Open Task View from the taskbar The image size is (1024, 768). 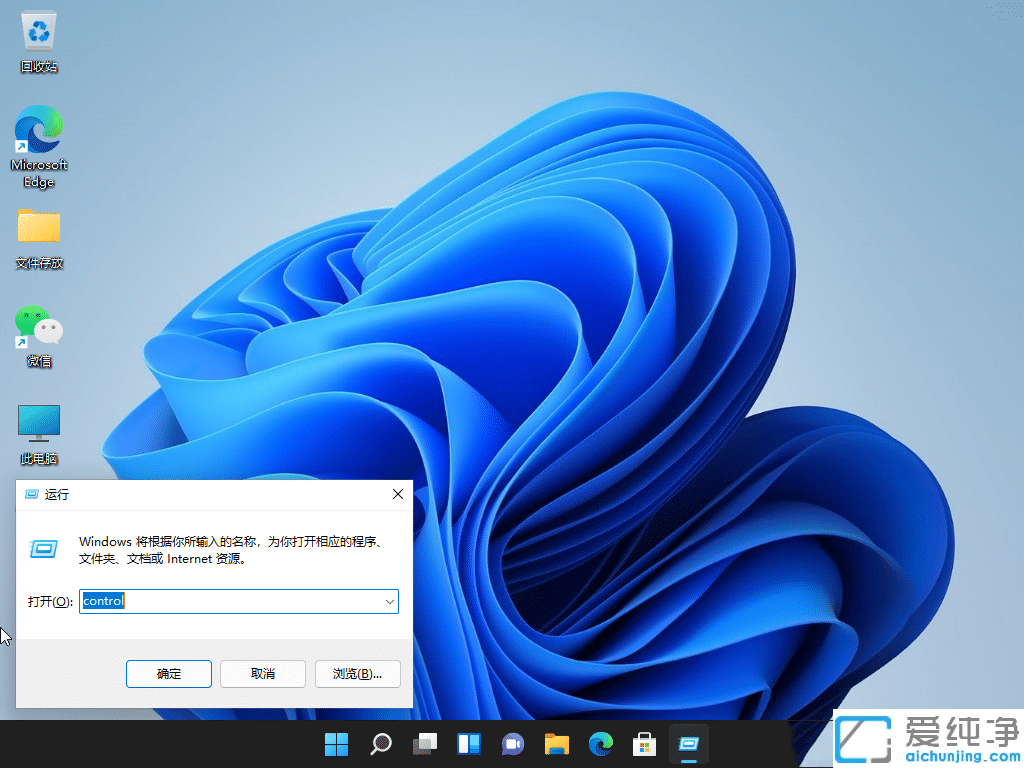(424, 744)
